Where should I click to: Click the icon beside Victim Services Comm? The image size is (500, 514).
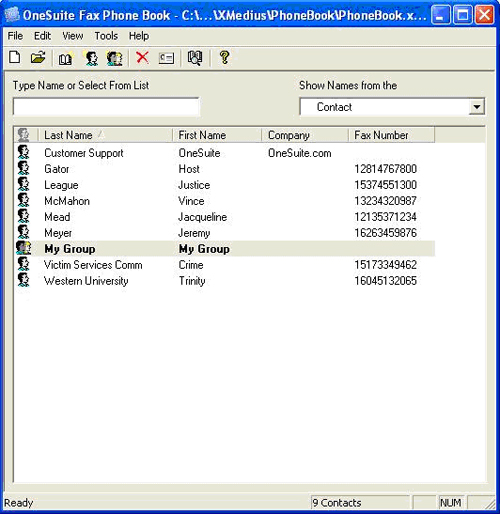point(23,264)
